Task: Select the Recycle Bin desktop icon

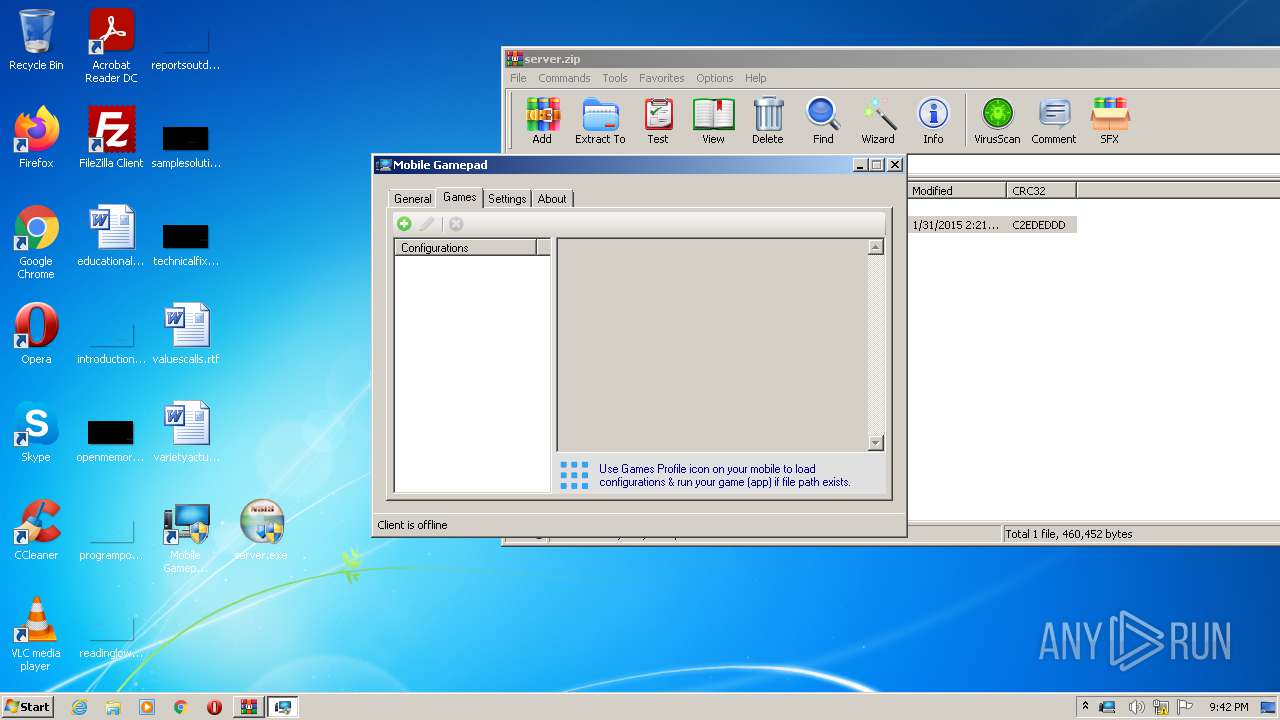Action: coord(36,40)
